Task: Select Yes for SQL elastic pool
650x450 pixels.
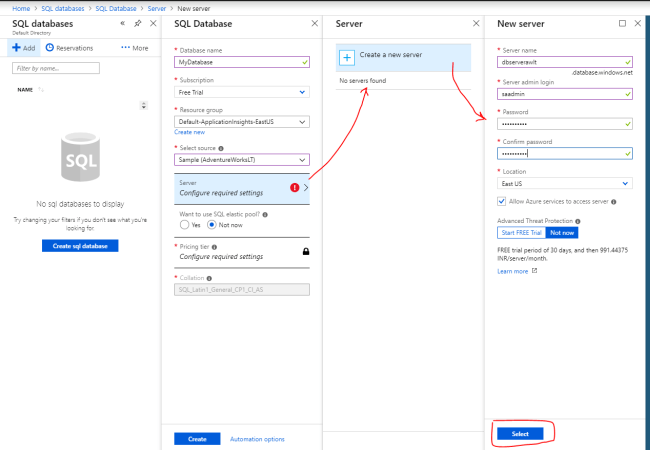Action: [x=184, y=225]
